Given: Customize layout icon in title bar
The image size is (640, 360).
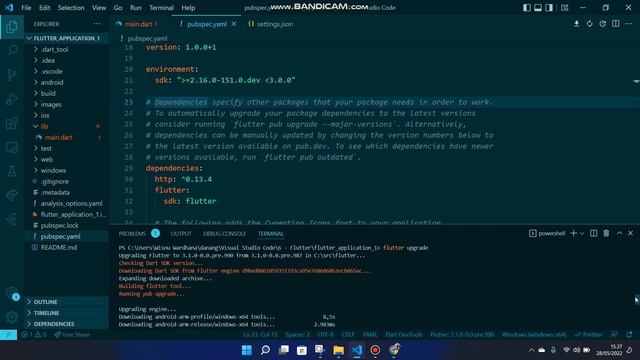Looking at the screenshot, I should [x=564, y=7].
